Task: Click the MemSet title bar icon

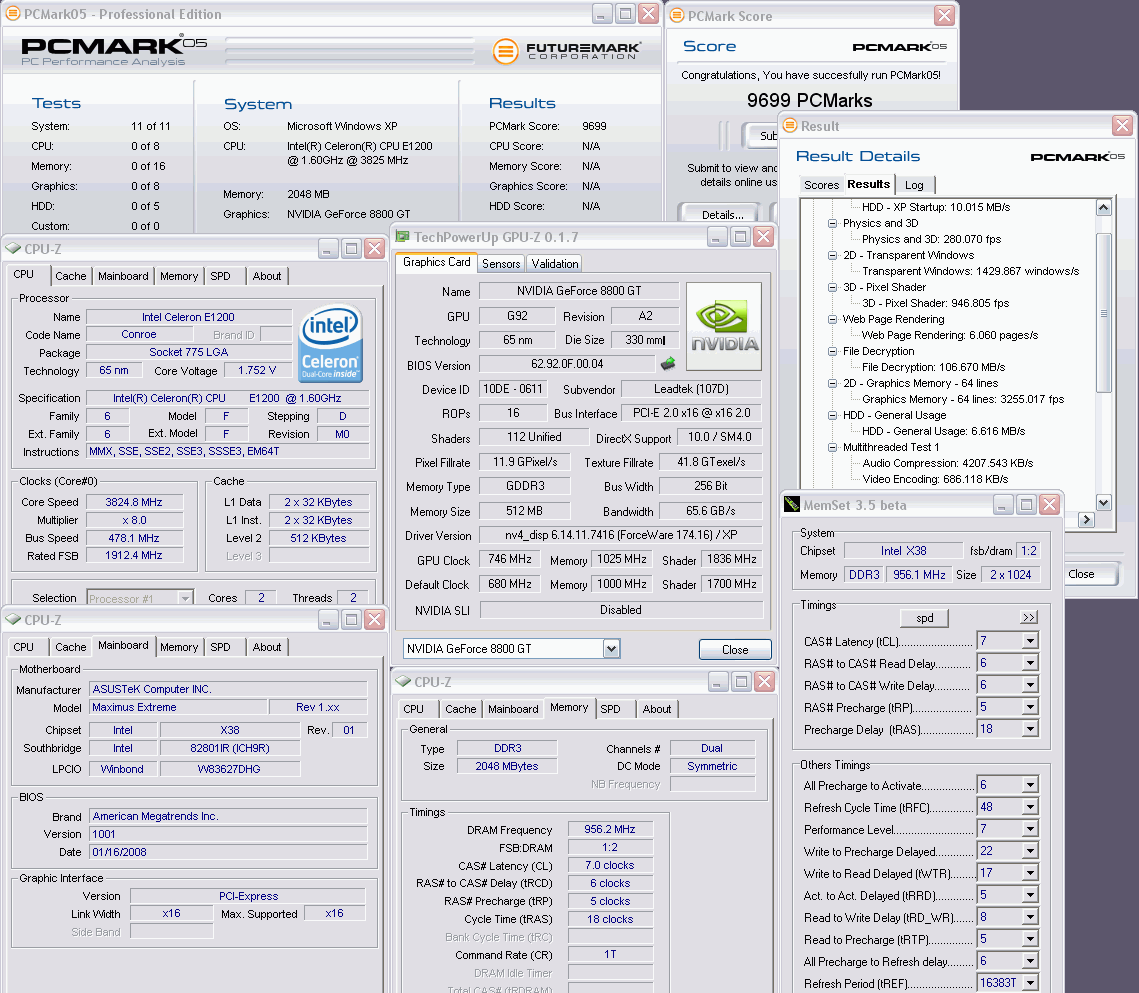Action: tap(792, 505)
